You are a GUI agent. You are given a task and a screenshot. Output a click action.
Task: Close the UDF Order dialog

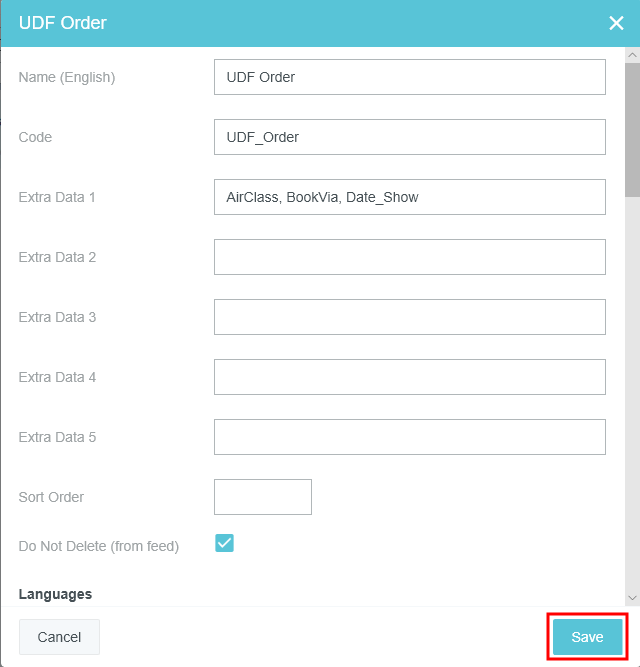click(616, 23)
